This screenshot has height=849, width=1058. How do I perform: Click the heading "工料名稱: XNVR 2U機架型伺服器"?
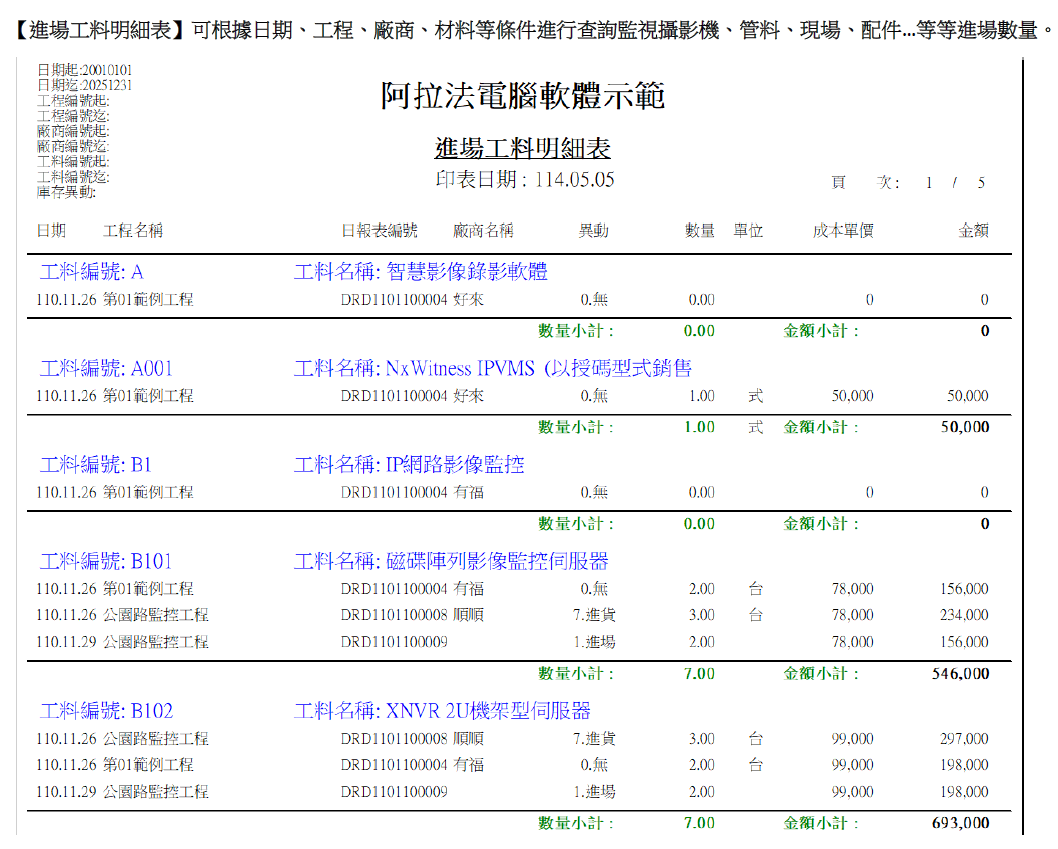coord(442,711)
